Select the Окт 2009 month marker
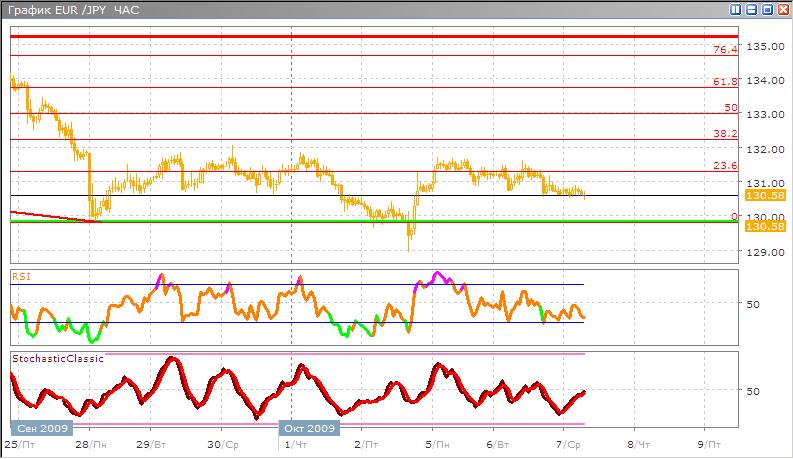The image size is (793, 459). point(310,427)
